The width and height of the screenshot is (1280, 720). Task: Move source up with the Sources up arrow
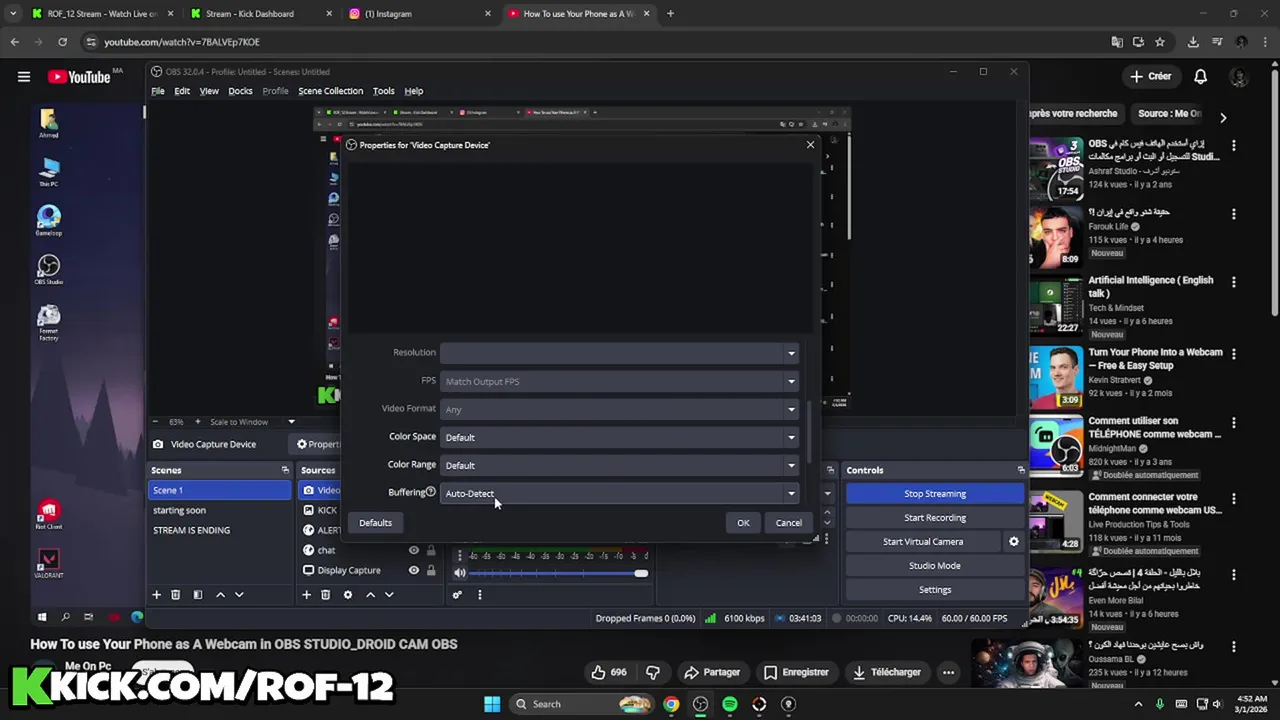pos(370,594)
